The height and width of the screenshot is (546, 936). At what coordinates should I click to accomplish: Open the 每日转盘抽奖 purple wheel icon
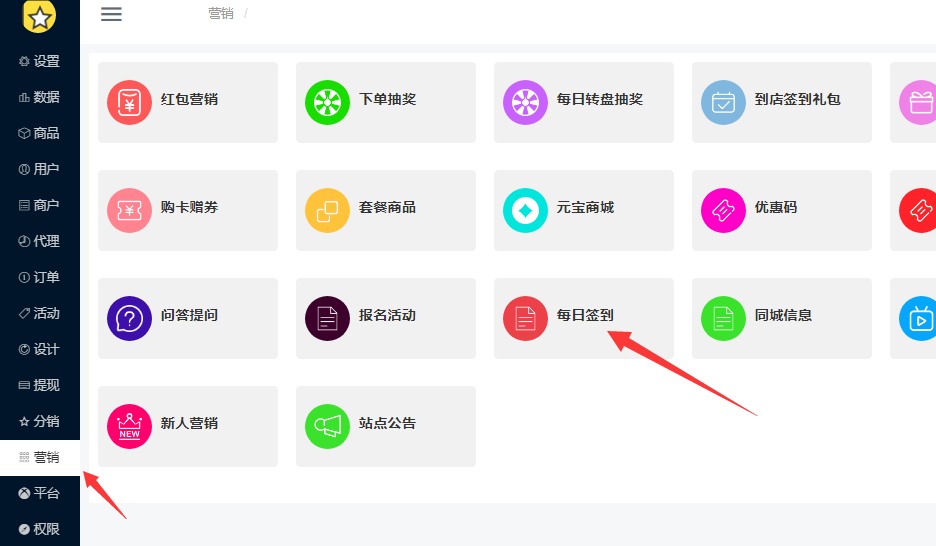coord(525,103)
